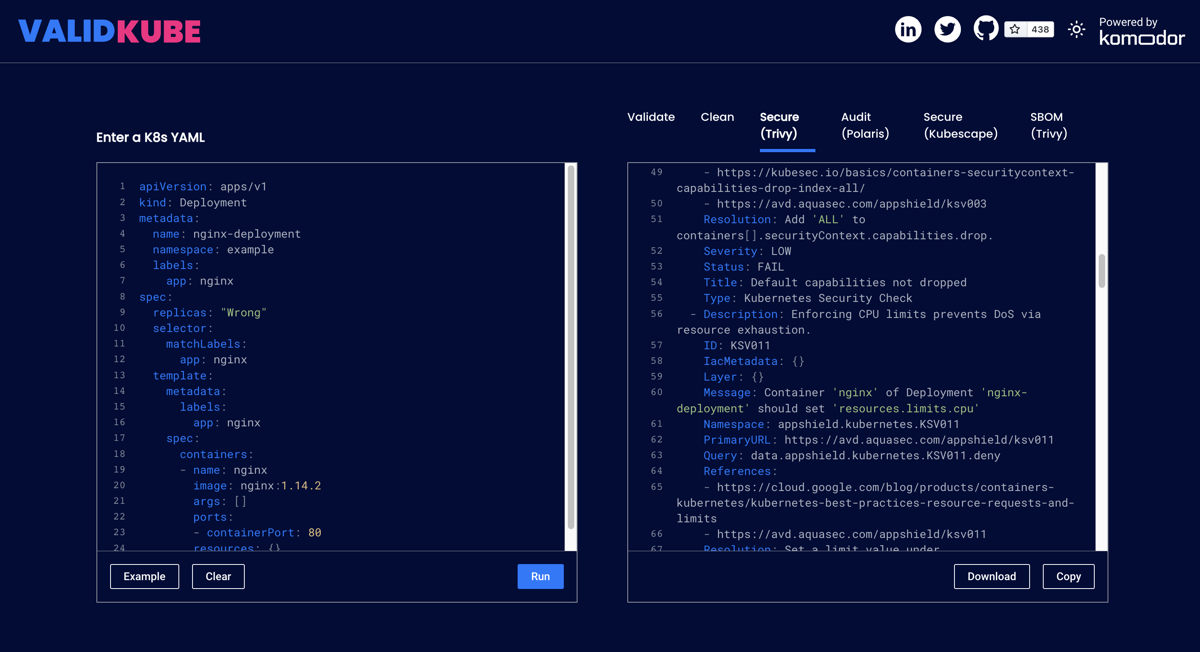The height and width of the screenshot is (652, 1200).
Task: Select the Secure (Trivy) tab
Action: 787,125
